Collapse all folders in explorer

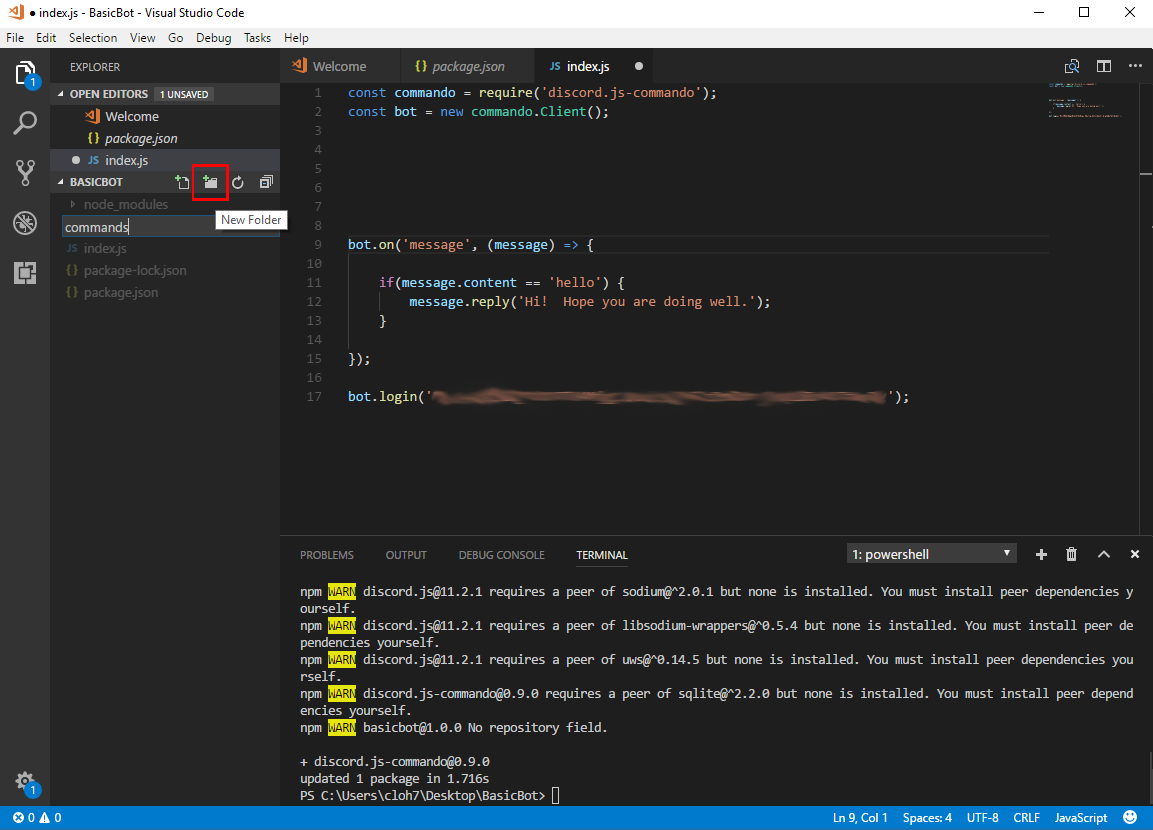(x=266, y=182)
